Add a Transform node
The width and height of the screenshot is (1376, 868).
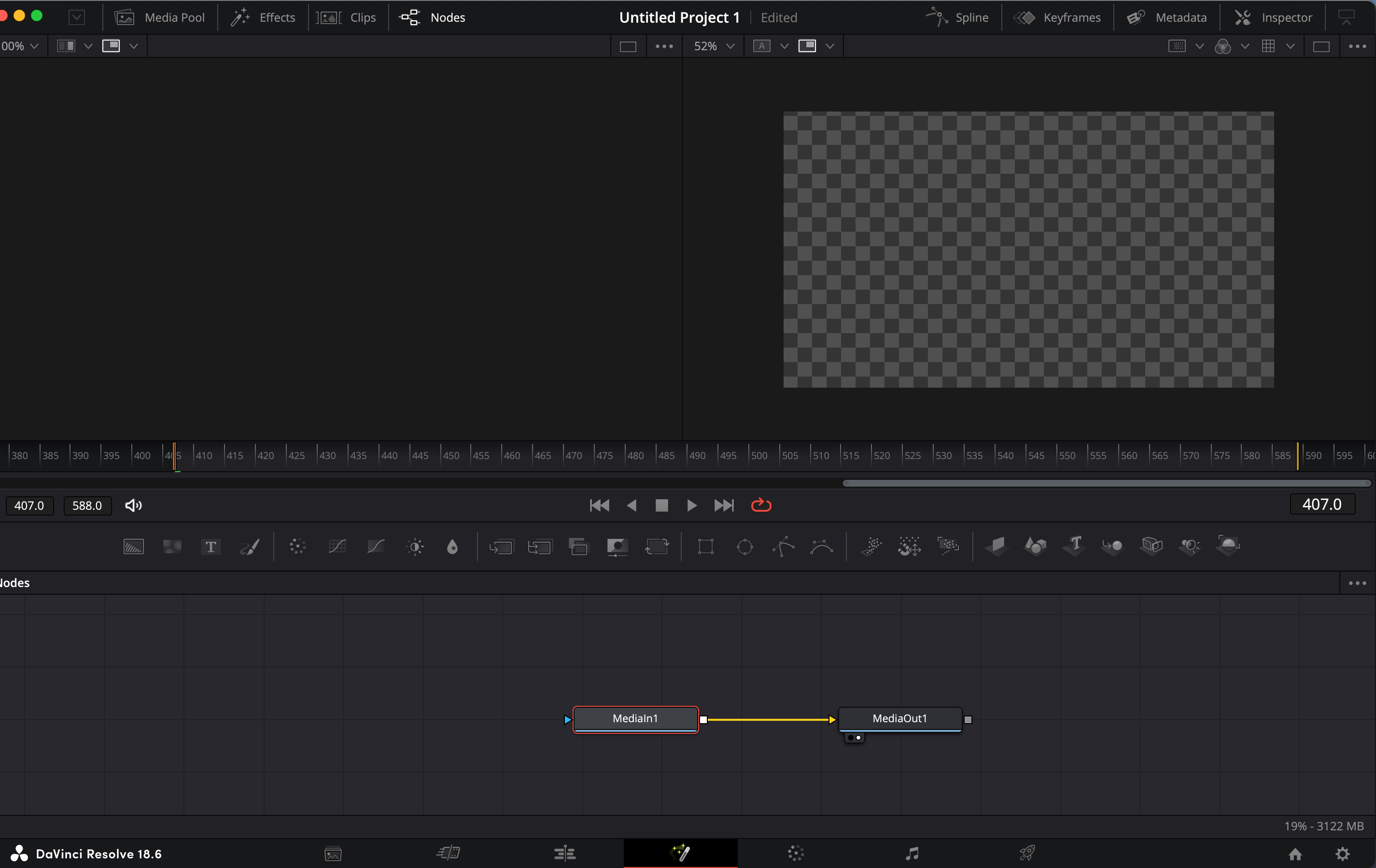pyautogui.click(x=657, y=547)
